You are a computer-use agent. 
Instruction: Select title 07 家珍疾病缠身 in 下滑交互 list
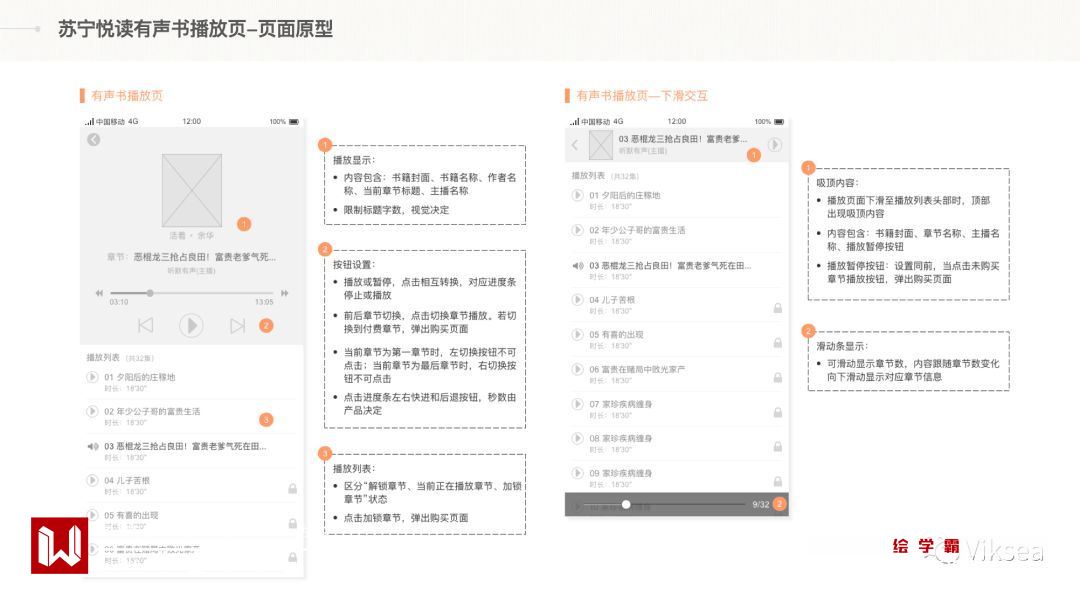pyautogui.click(x=621, y=404)
